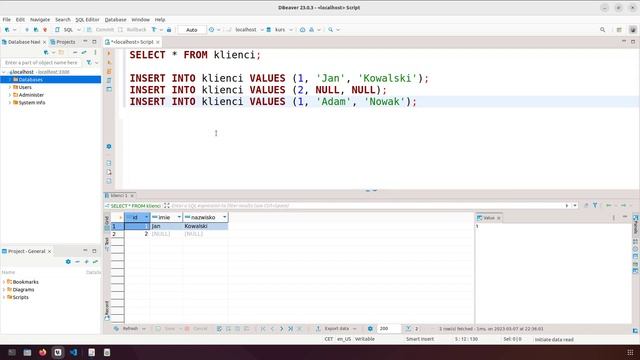Click the lock icon in main toolbar
Image resolution: width=640 pixels, height=360 pixels.
click(169, 30)
